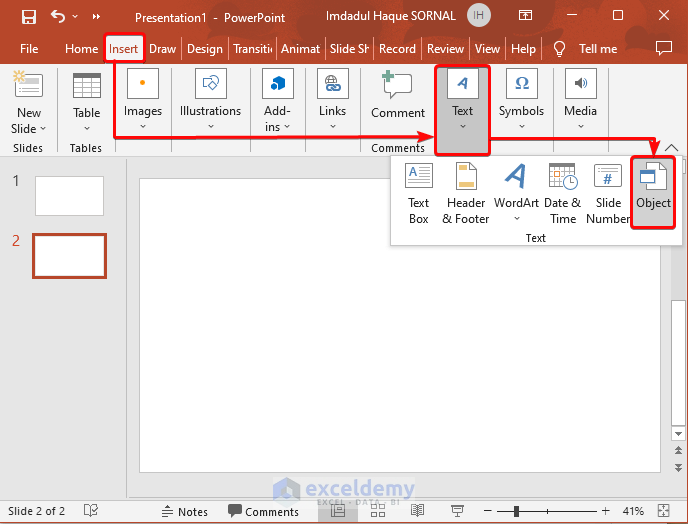Open the Animations tab

point(301,49)
